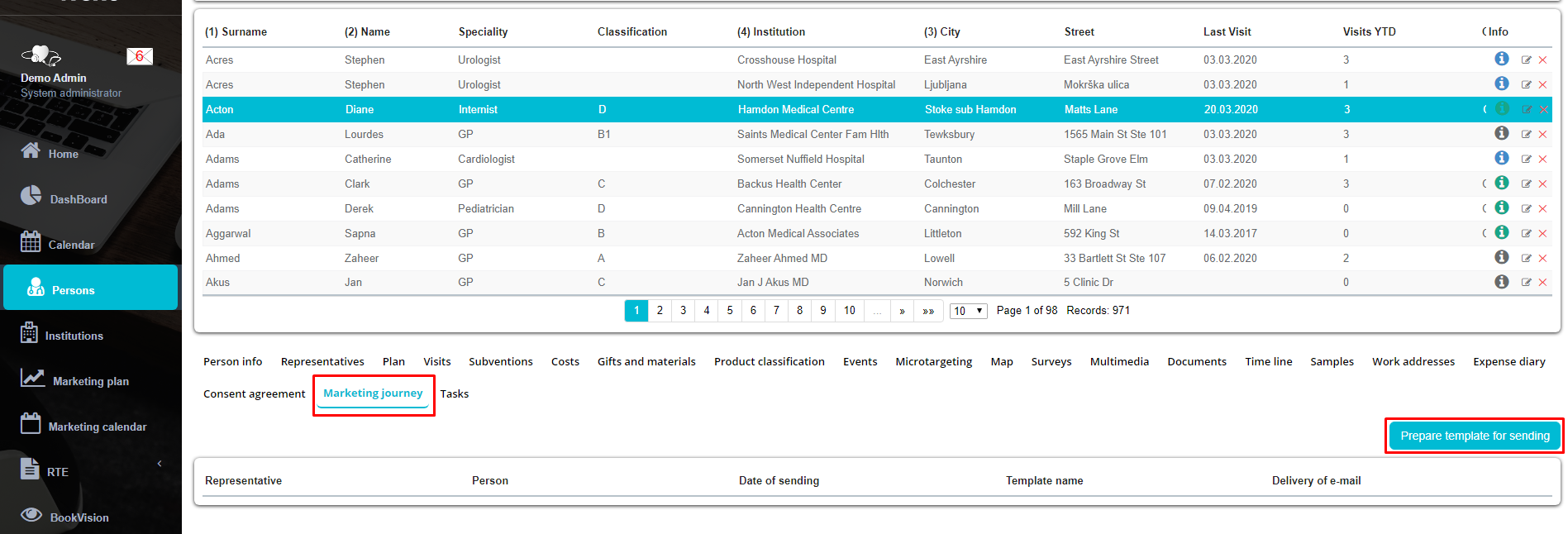Open info for Aggarwal Sapna

(1501, 232)
